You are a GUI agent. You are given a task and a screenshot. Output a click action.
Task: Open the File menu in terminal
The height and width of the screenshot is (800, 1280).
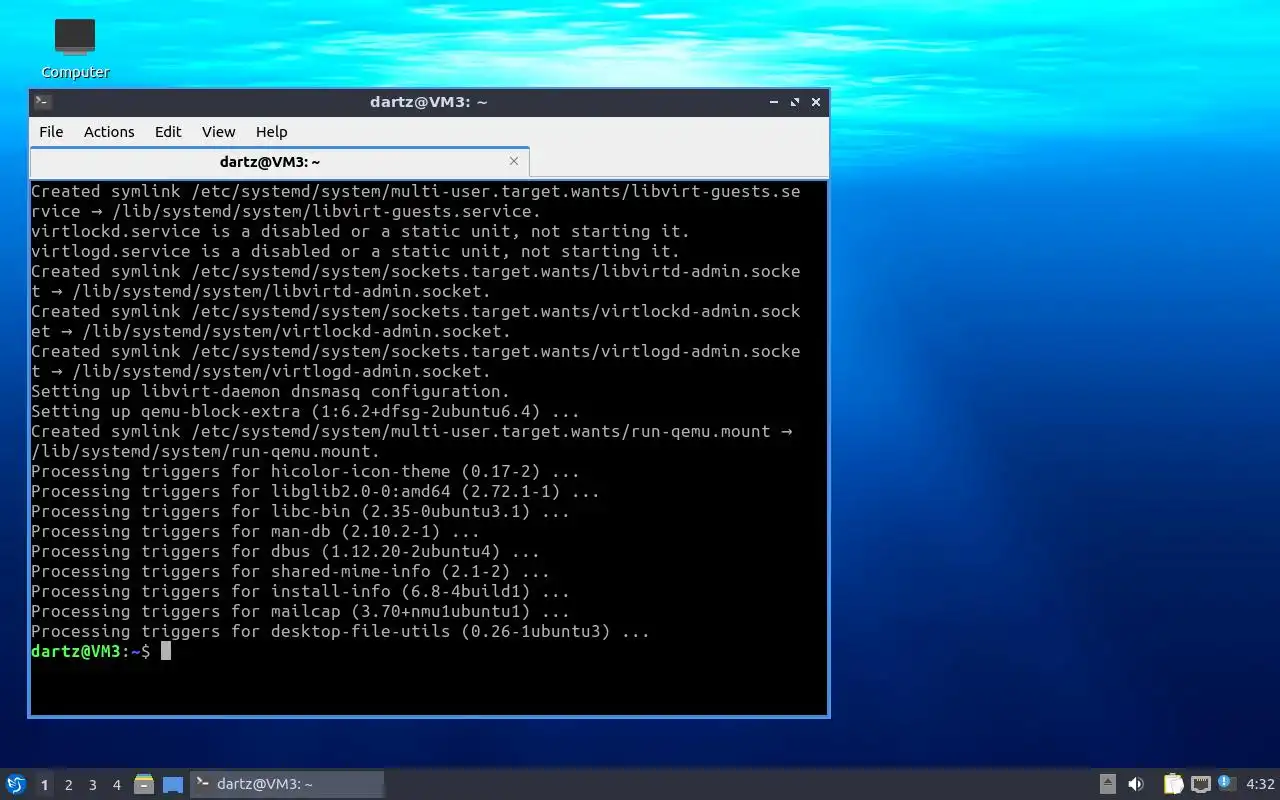[x=51, y=132]
